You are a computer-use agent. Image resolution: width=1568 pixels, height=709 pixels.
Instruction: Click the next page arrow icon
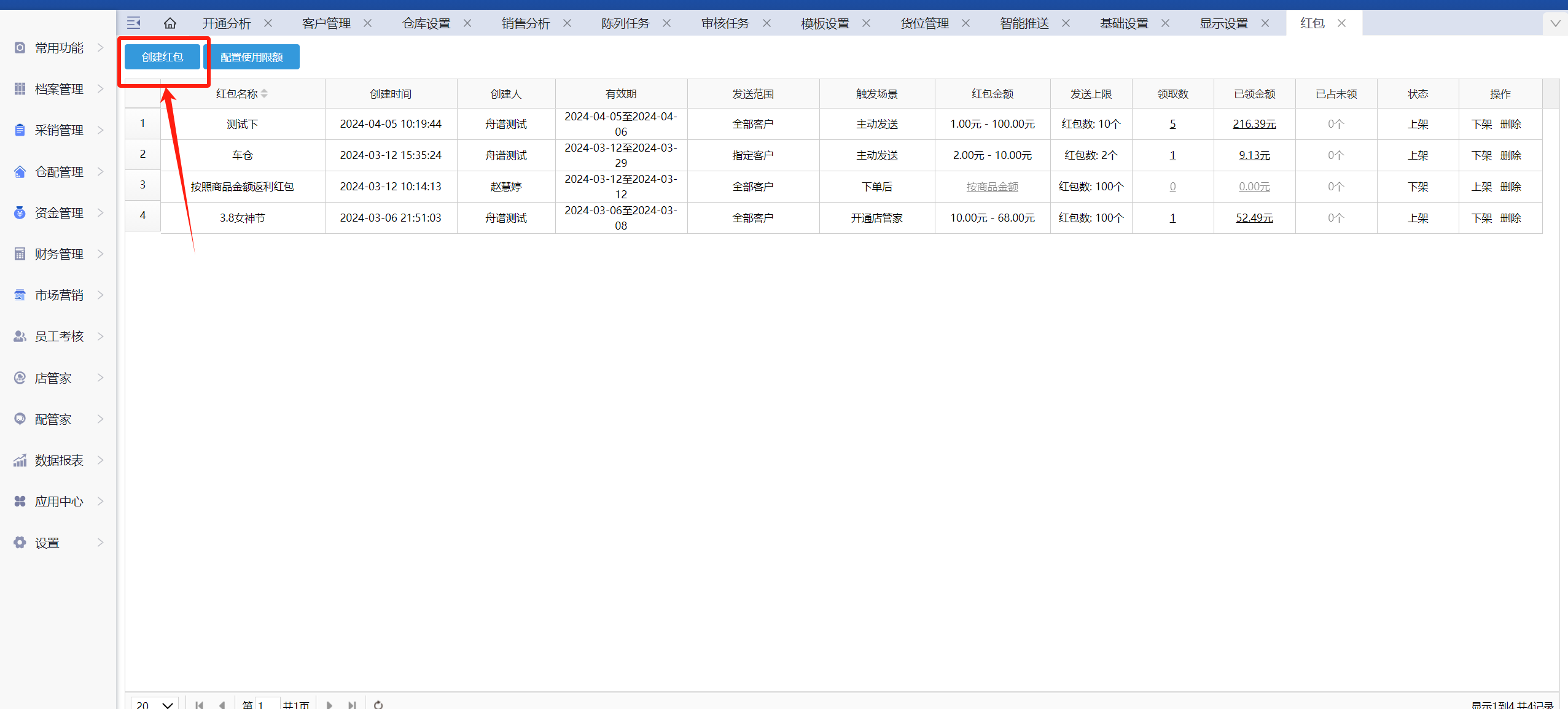click(329, 704)
